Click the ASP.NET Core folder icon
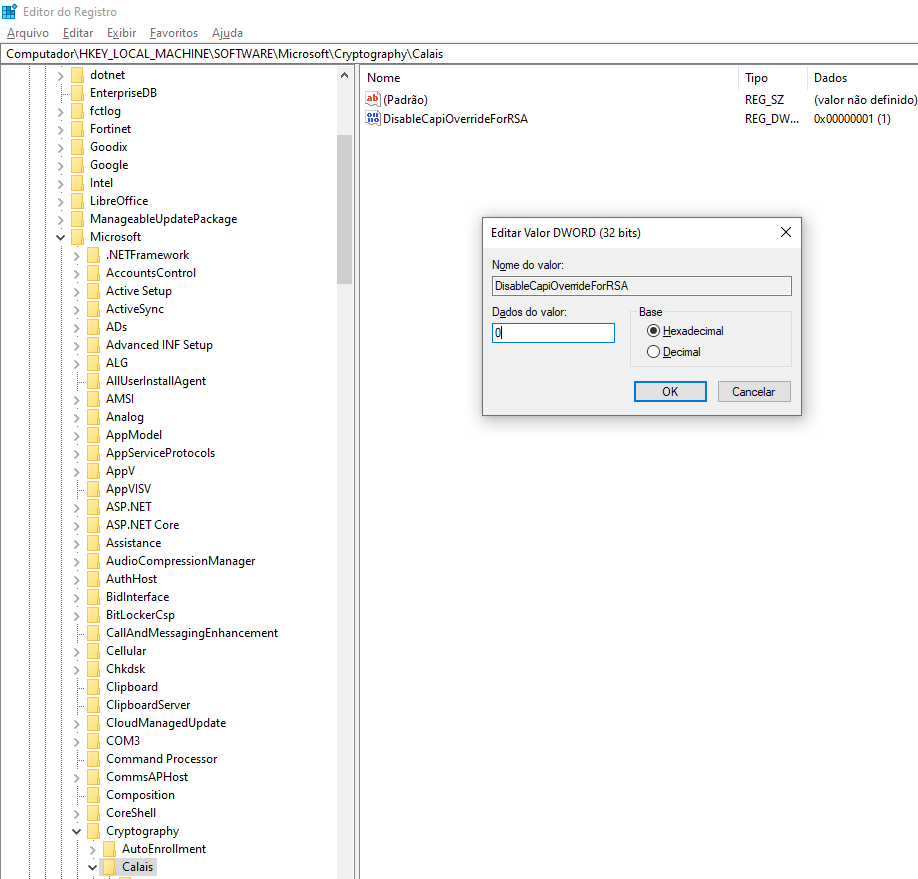Viewport: 918px width, 879px height. pos(93,525)
